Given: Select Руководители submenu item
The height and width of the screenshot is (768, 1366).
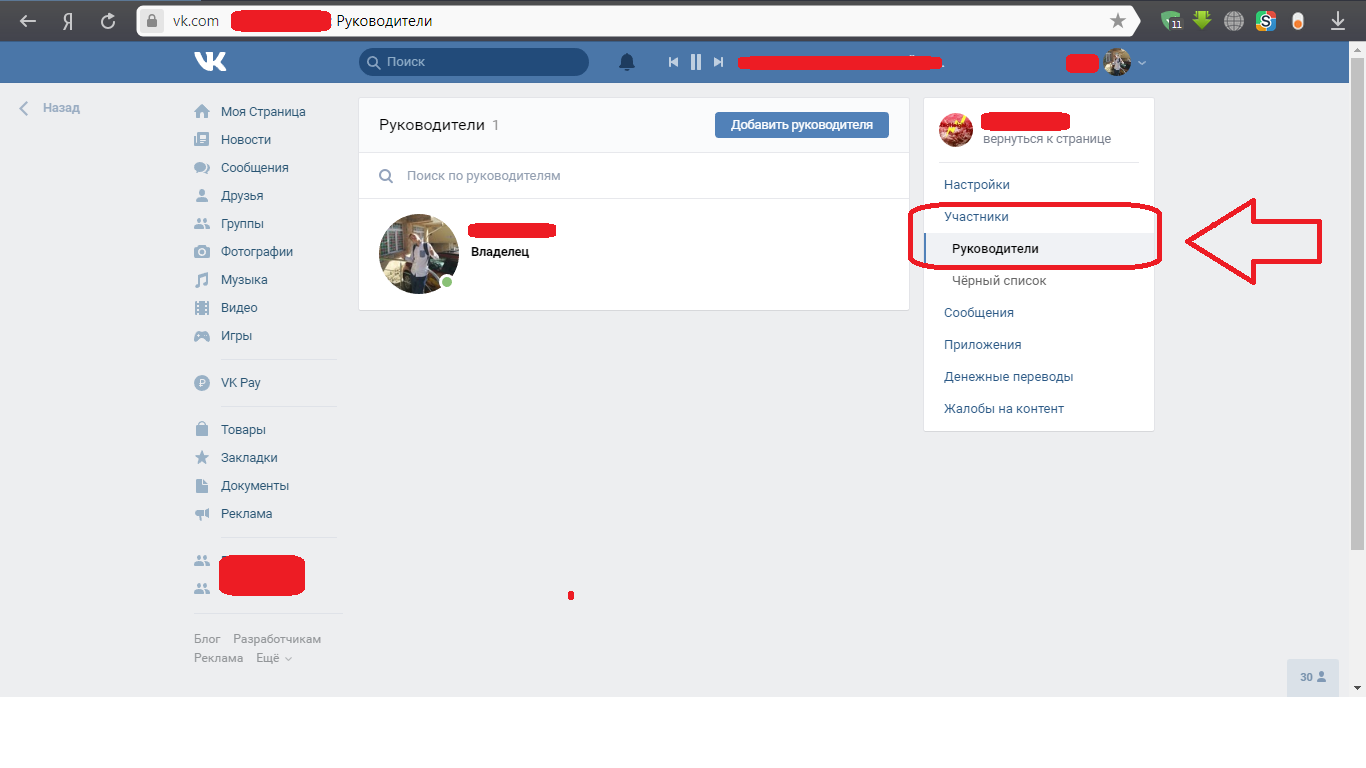Looking at the screenshot, I should [x=1039, y=249].
